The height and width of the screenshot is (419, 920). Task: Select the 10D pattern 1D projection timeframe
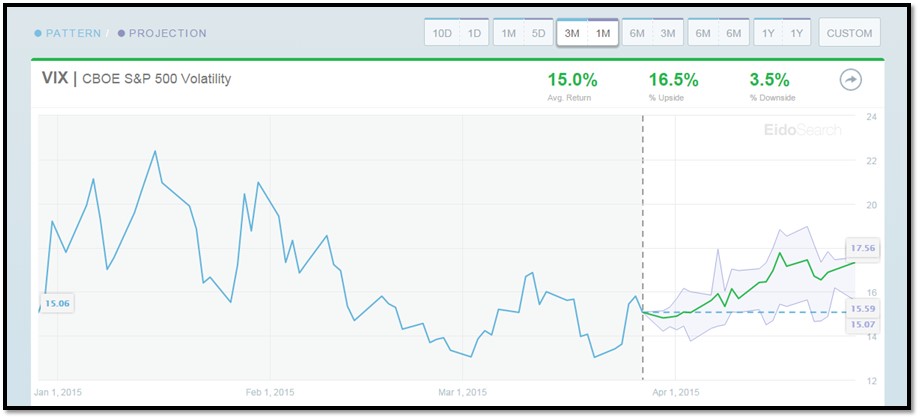pyautogui.click(x=457, y=32)
